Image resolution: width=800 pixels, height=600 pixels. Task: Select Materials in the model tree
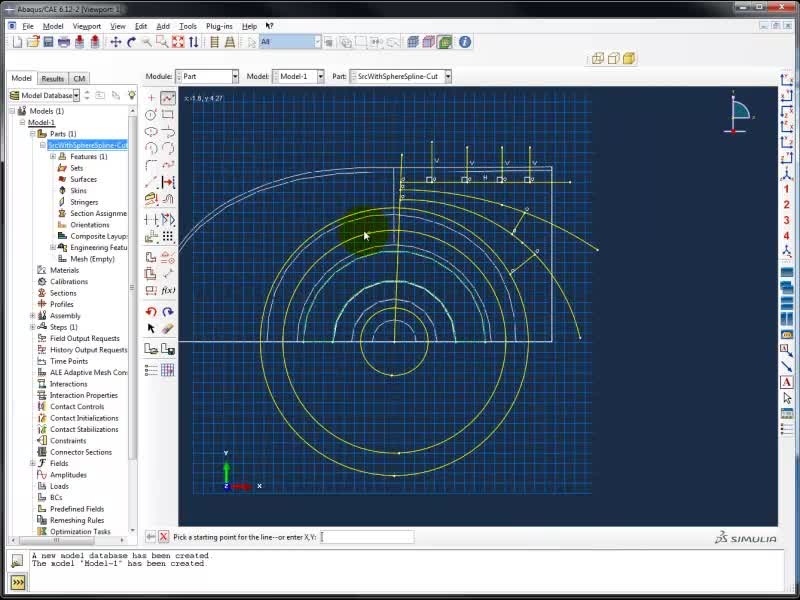pyautogui.click(x=64, y=270)
